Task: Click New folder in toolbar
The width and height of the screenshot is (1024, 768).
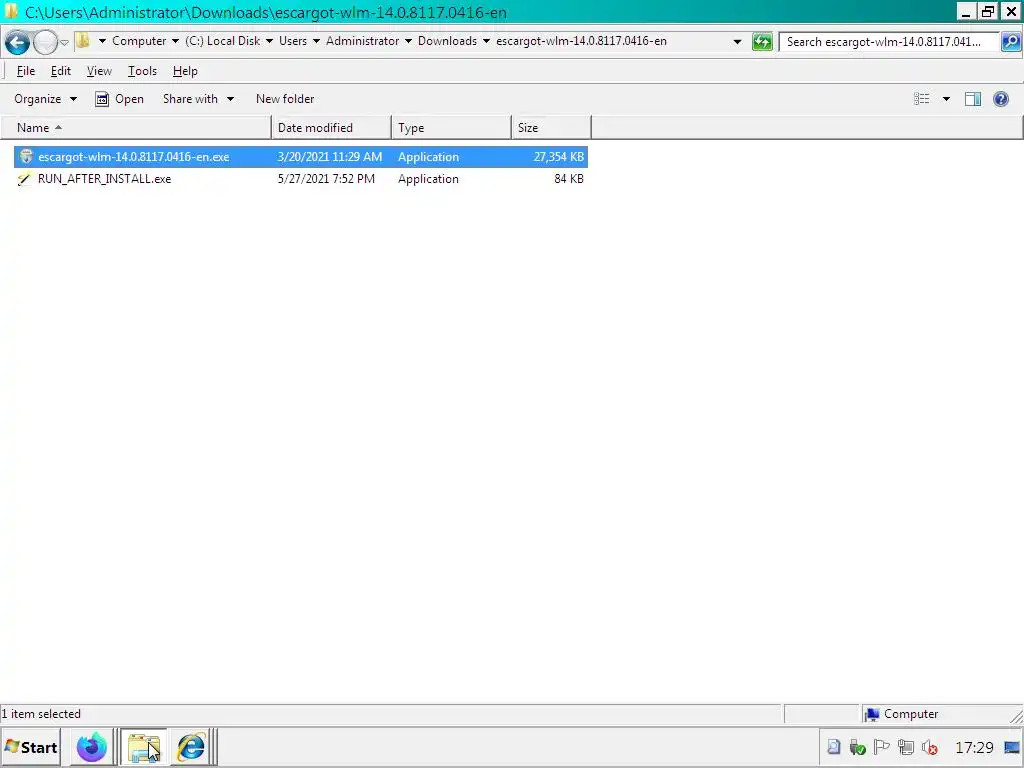Action: click(285, 99)
